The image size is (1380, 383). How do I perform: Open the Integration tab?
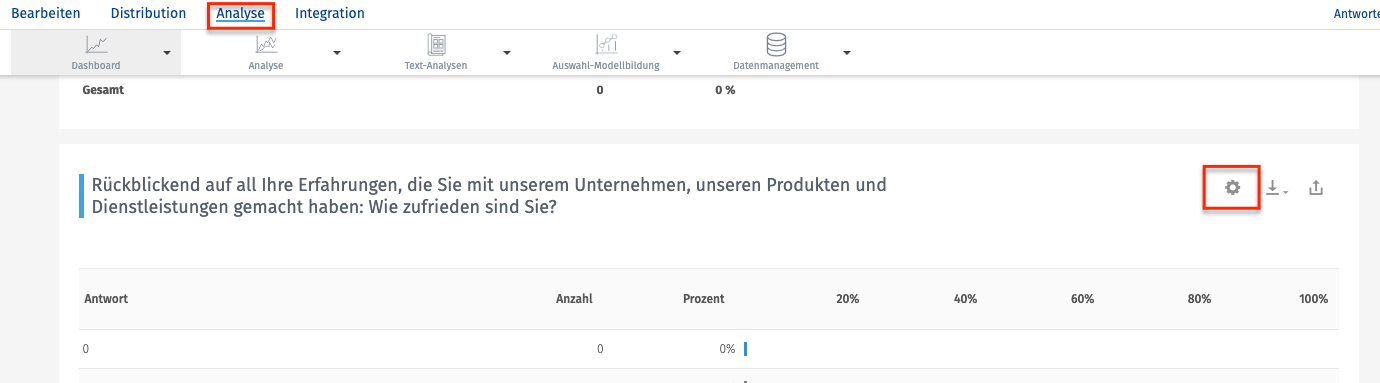tap(329, 14)
